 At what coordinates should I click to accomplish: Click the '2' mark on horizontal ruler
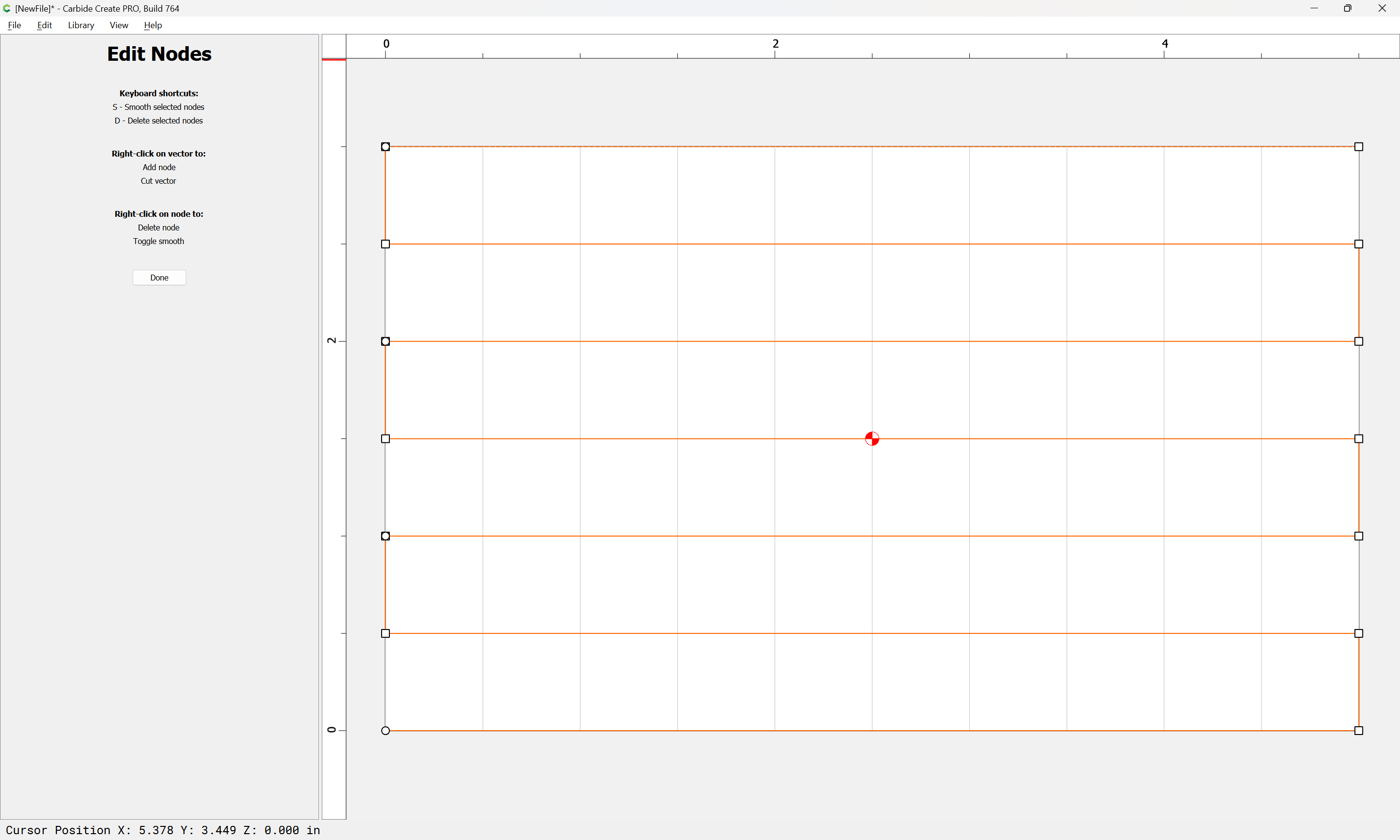click(x=775, y=44)
